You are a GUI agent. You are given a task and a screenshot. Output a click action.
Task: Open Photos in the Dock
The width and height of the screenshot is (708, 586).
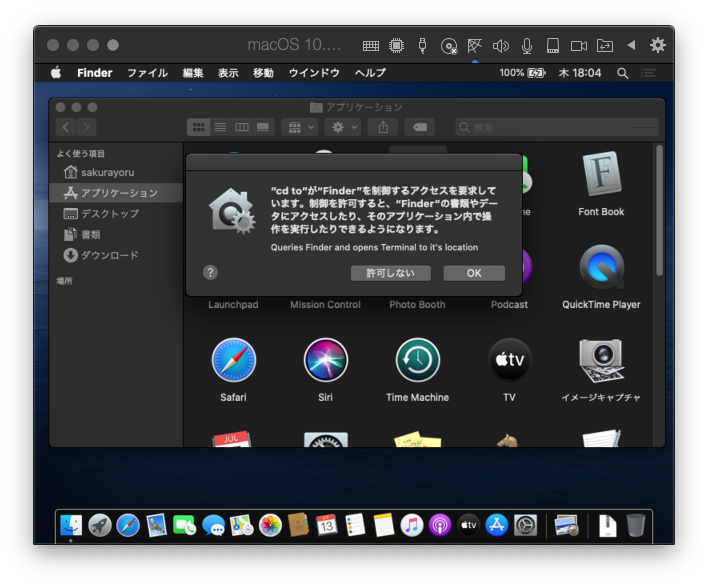click(x=270, y=526)
